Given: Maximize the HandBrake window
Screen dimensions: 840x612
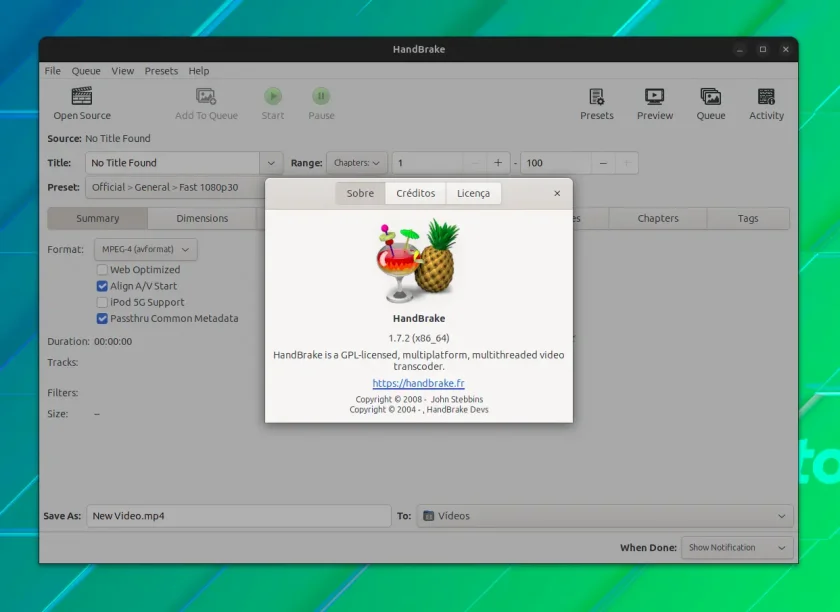Looking at the screenshot, I should click(x=763, y=49).
